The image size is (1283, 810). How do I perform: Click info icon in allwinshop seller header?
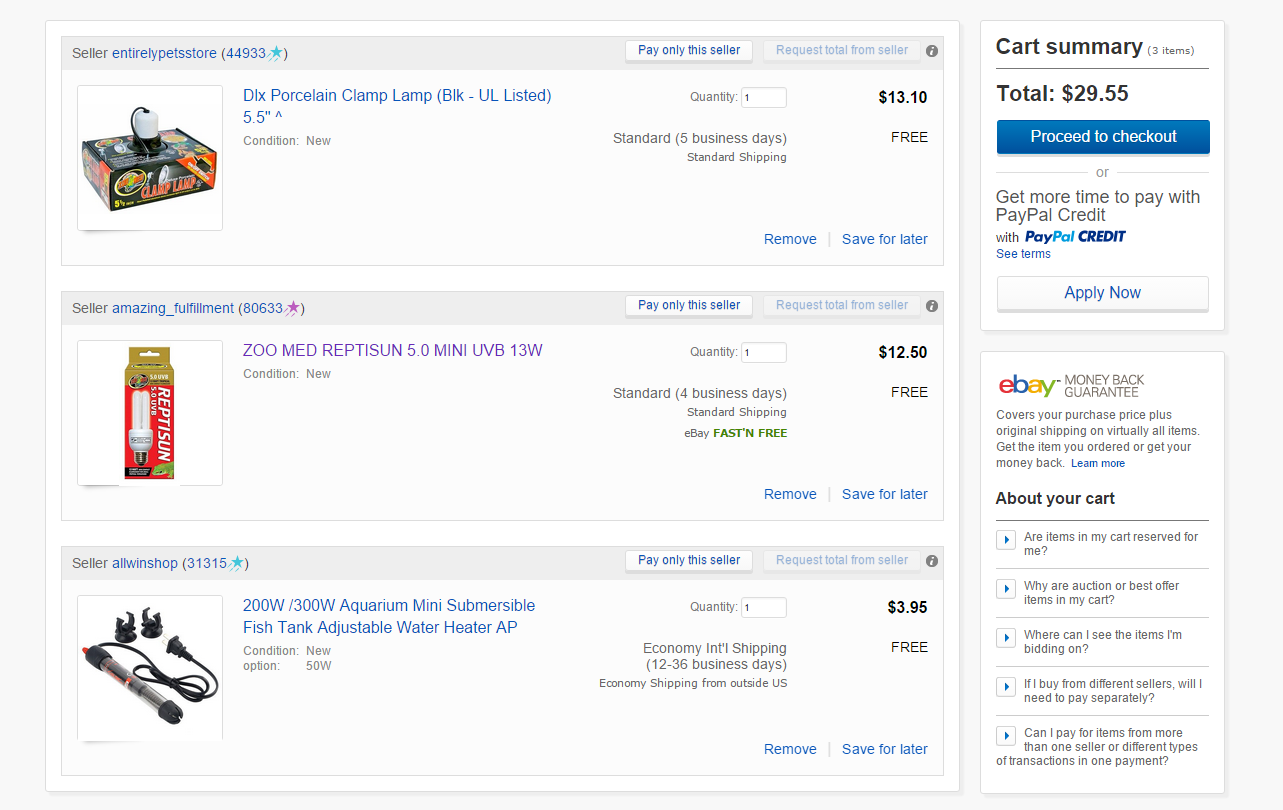[932, 561]
